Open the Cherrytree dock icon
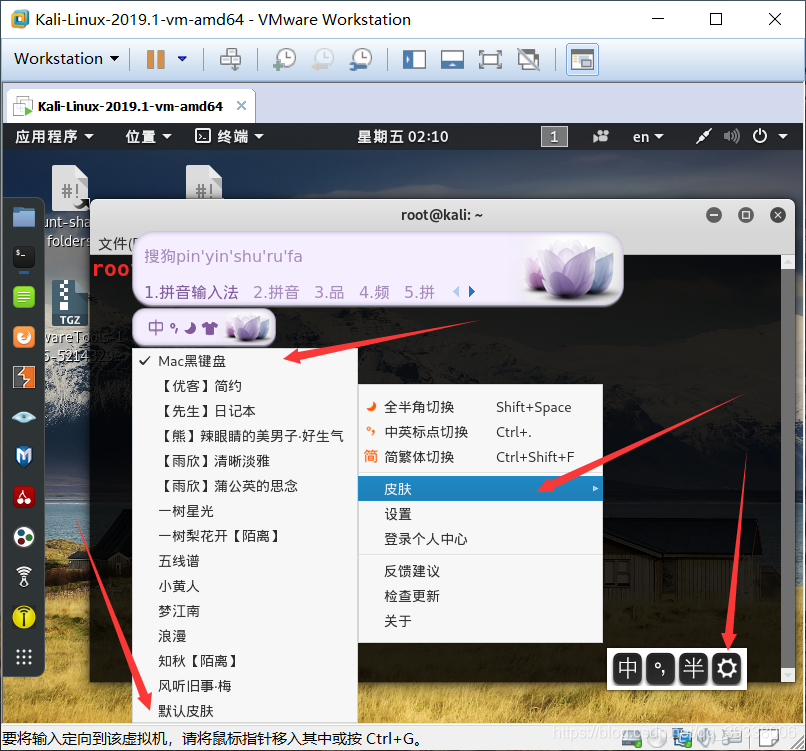806x751 pixels. 24,497
